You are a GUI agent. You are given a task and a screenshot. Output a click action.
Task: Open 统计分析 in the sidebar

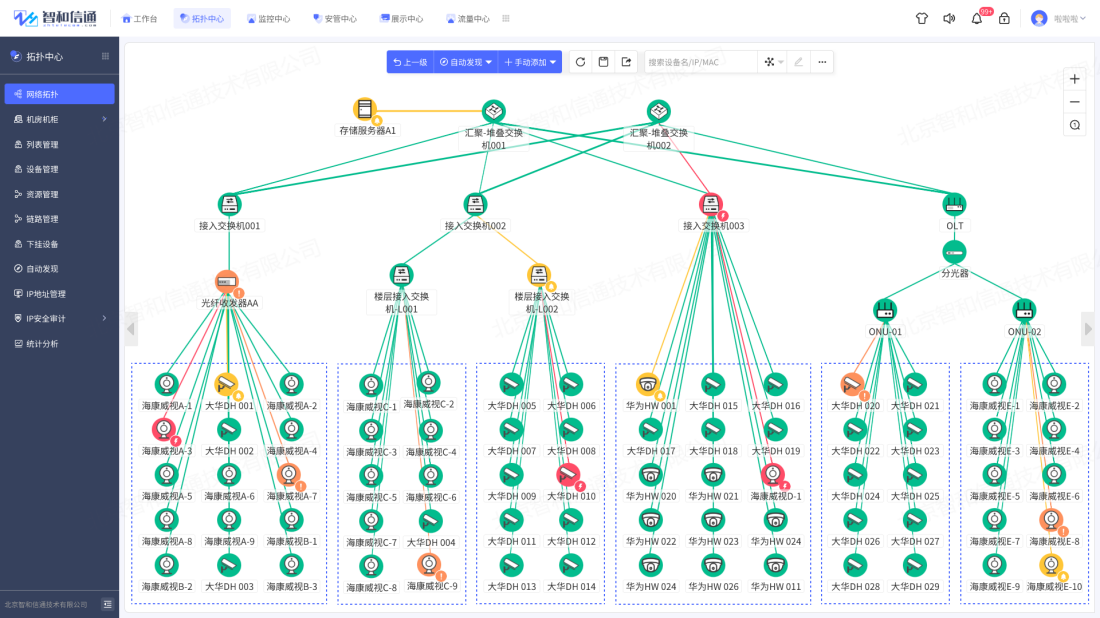(x=60, y=344)
